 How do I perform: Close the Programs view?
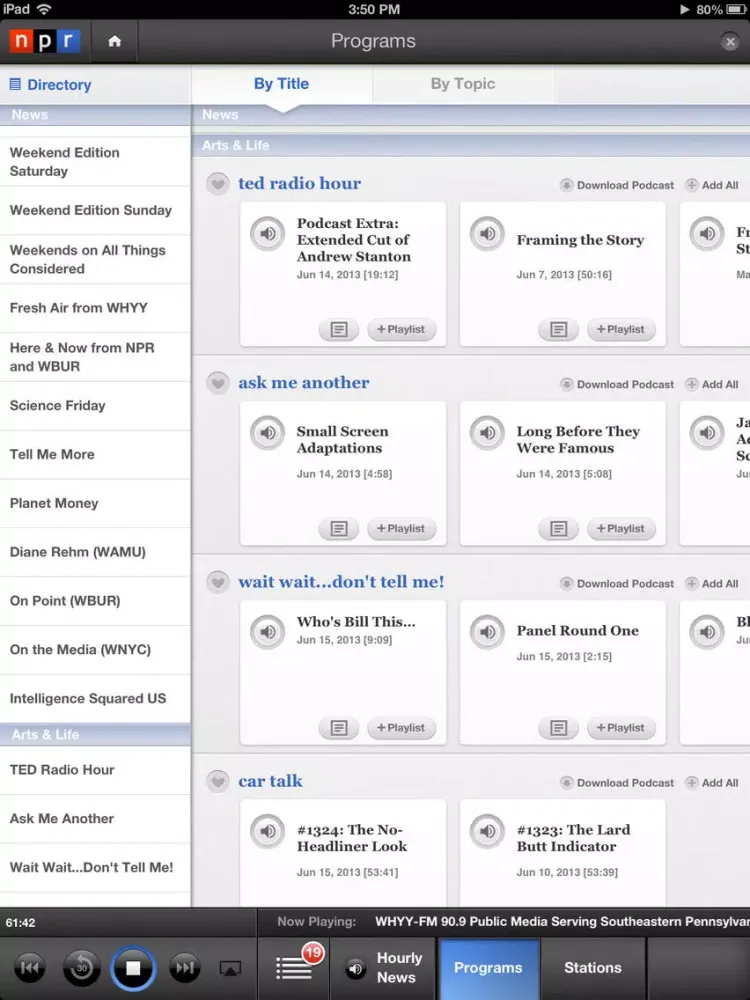click(730, 42)
